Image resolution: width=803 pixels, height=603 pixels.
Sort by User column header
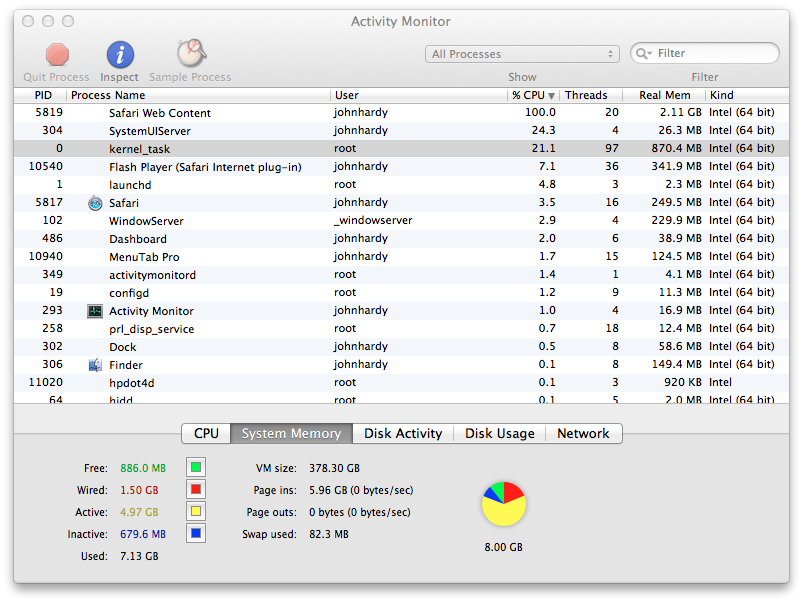419,95
